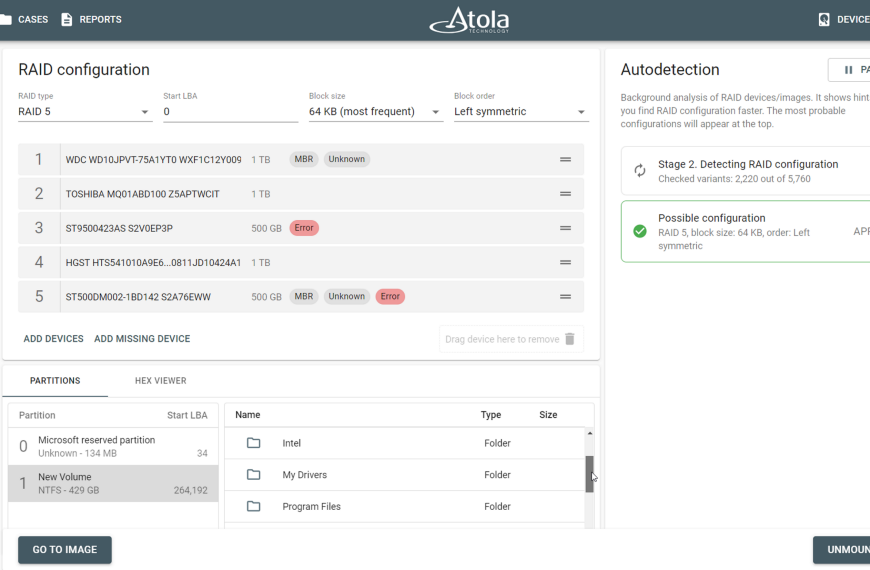The image size is (870, 570).
Task: Click drag handle for HGST HTS541010A9E6 device
Action: [565, 263]
